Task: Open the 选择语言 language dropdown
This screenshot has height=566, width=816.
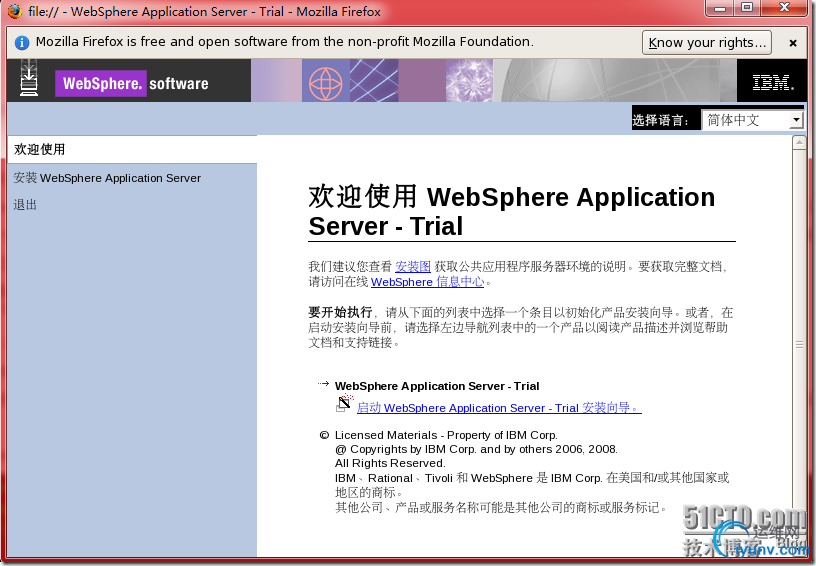Action: [752, 120]
